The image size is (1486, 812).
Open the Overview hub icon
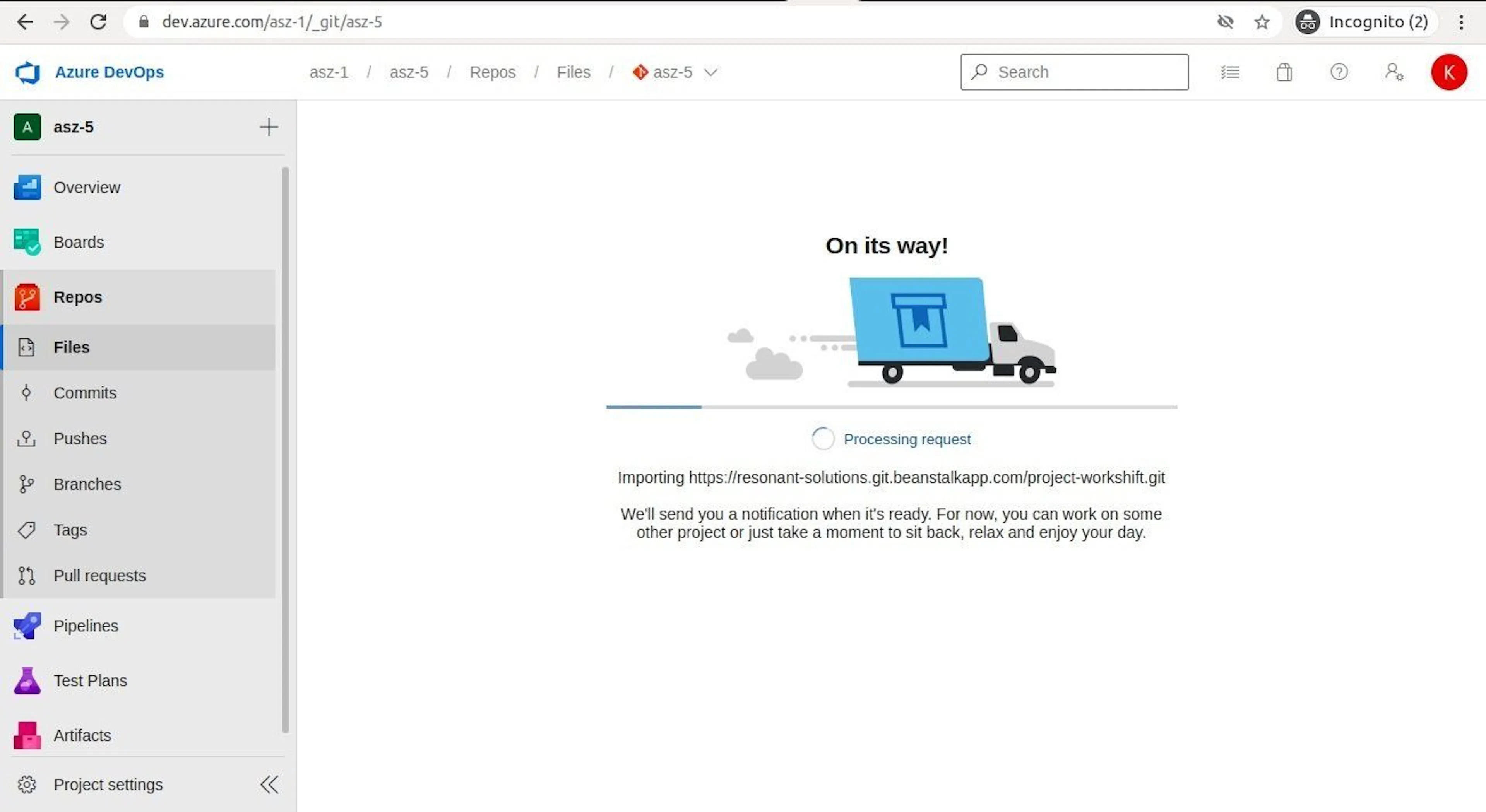pyautogui.click(x=27, y=187)
